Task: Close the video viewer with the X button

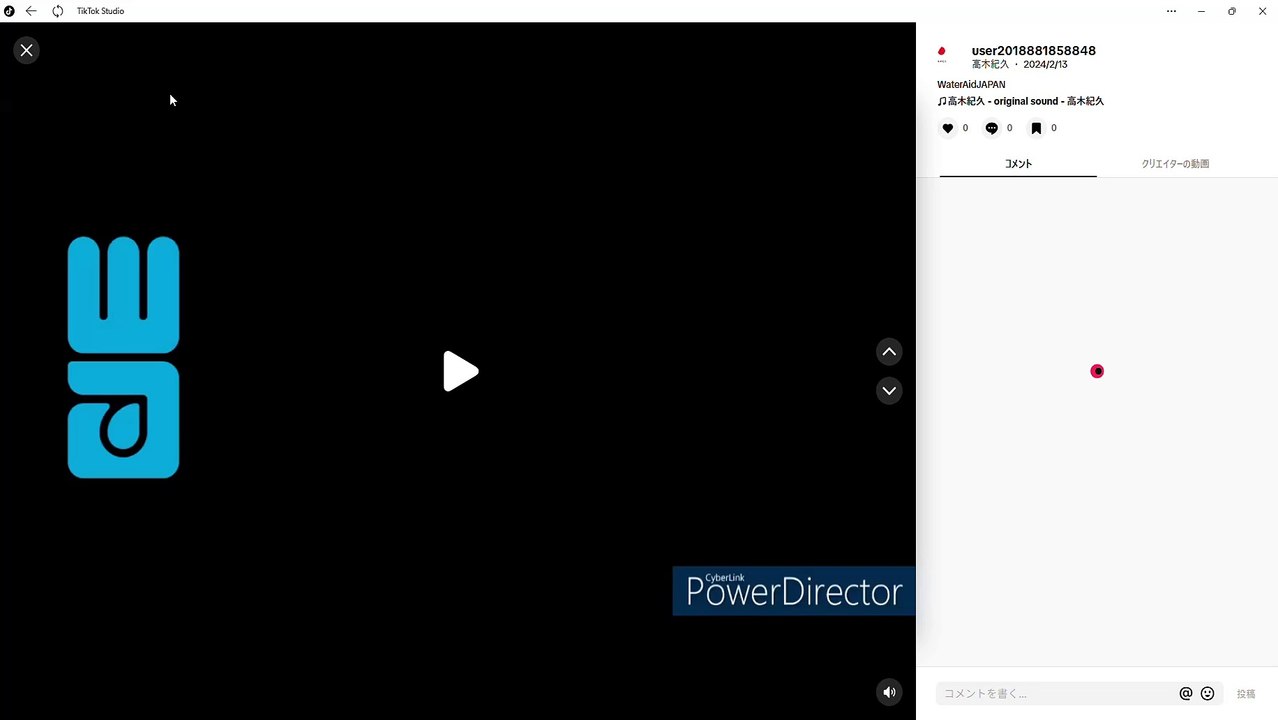Action: click(27, 50)
